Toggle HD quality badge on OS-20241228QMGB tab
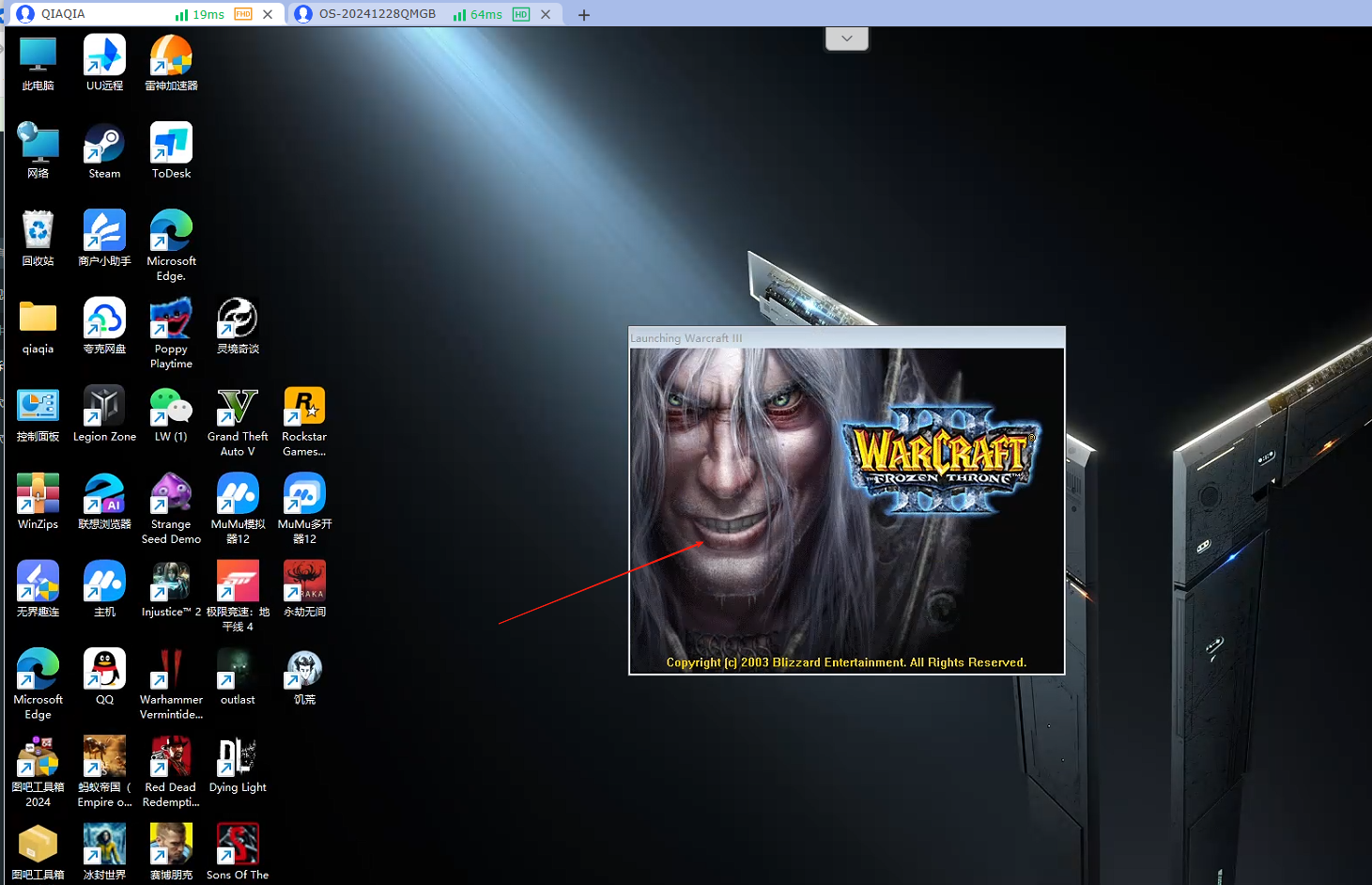This screenshot has width=1372, height=885. tap(521, 14)
